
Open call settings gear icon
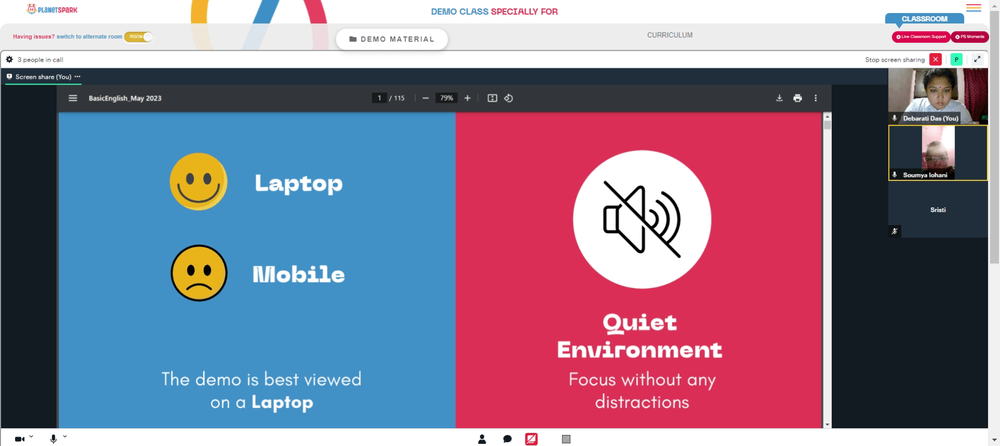[9, 59]
